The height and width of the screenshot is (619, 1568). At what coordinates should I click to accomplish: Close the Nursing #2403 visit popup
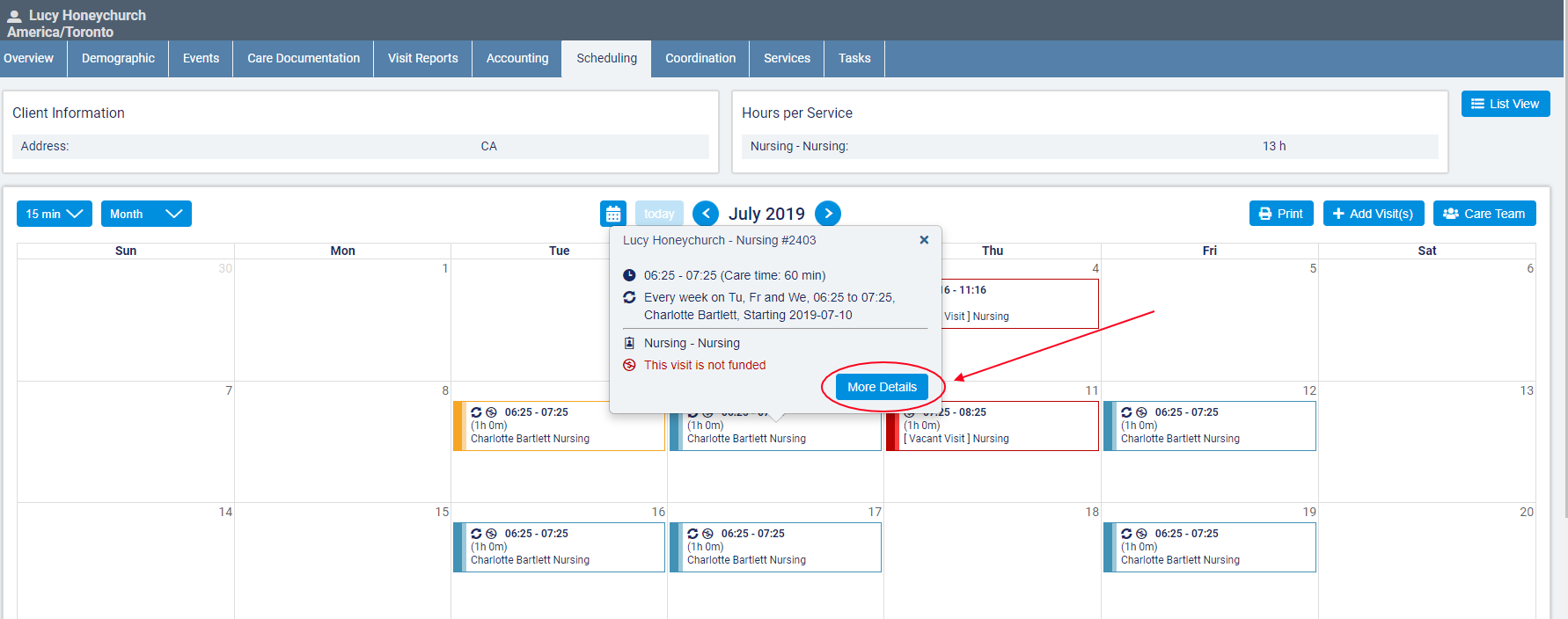924,240
